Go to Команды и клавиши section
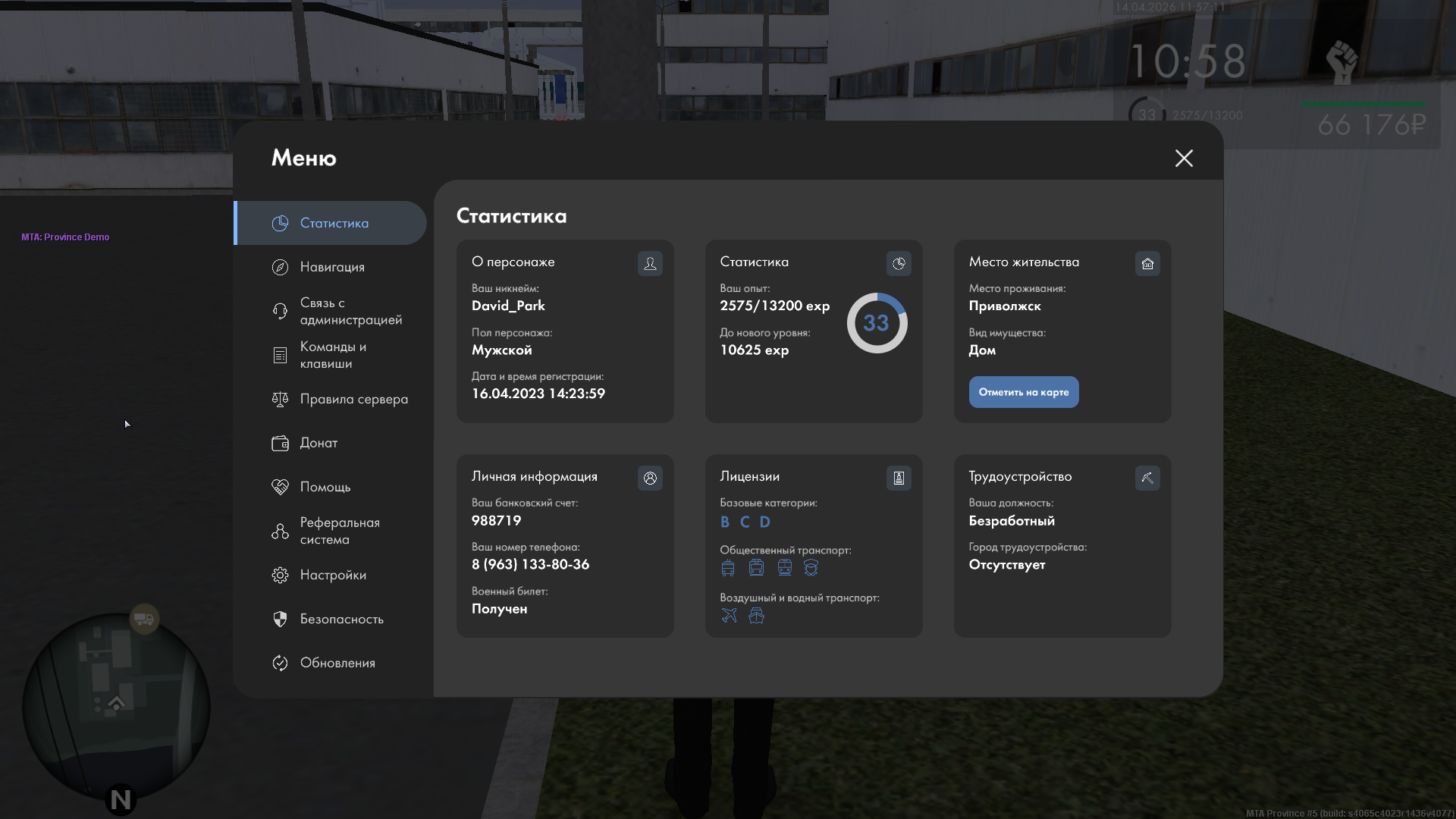Image resolution: width=1456 pixels, height=819 pixels. [x=332, y=355]
